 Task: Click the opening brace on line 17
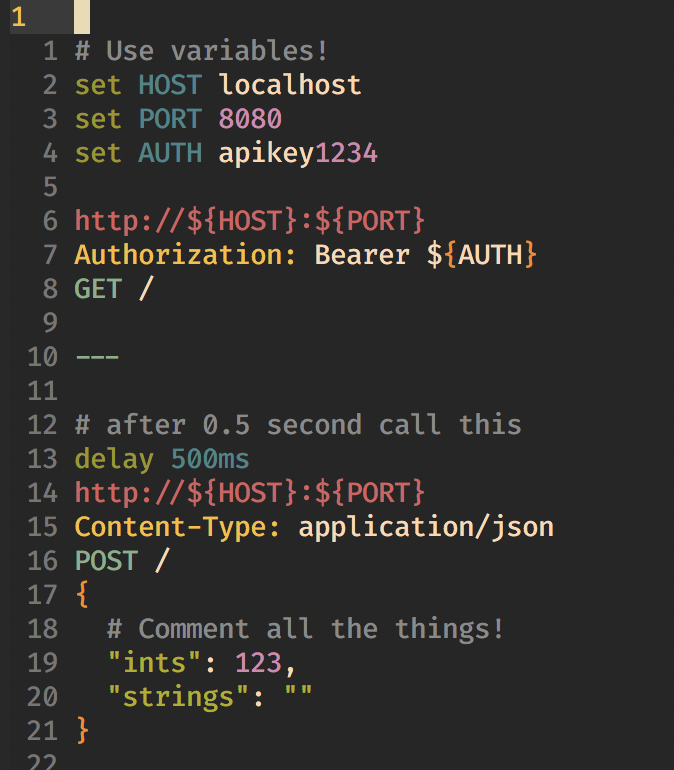coord(82,594)
